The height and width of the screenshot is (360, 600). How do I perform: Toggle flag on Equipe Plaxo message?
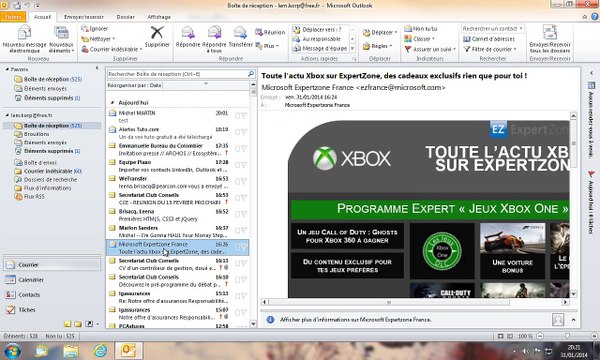point(244,165)
